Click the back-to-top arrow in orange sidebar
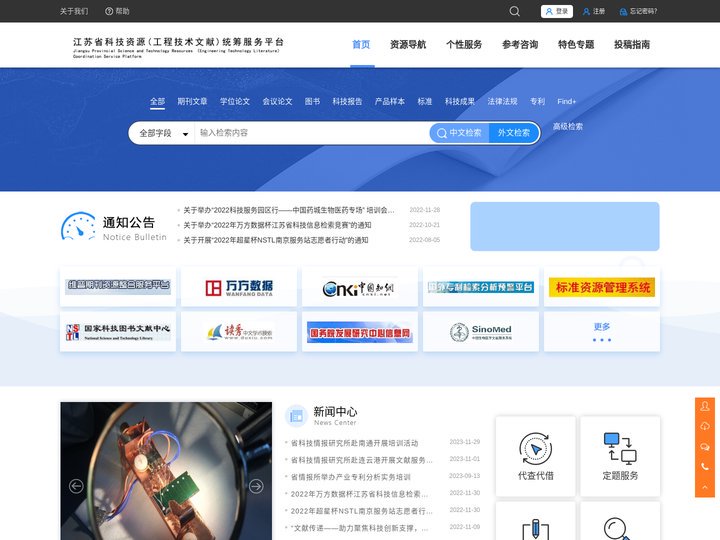The height and width of the screenshot is (540, 720). 705,487
